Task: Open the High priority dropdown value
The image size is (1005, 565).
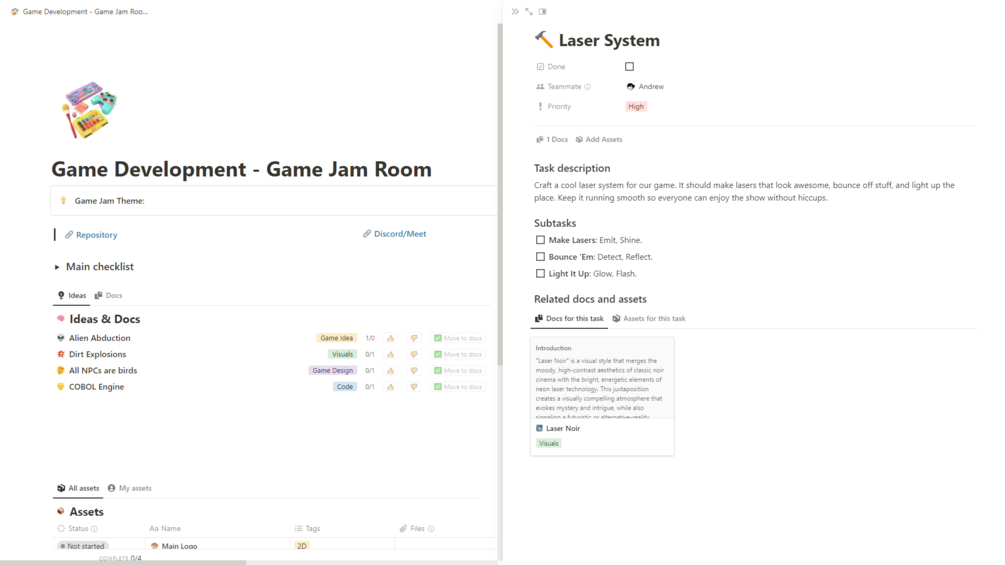Action: point(636,106)
